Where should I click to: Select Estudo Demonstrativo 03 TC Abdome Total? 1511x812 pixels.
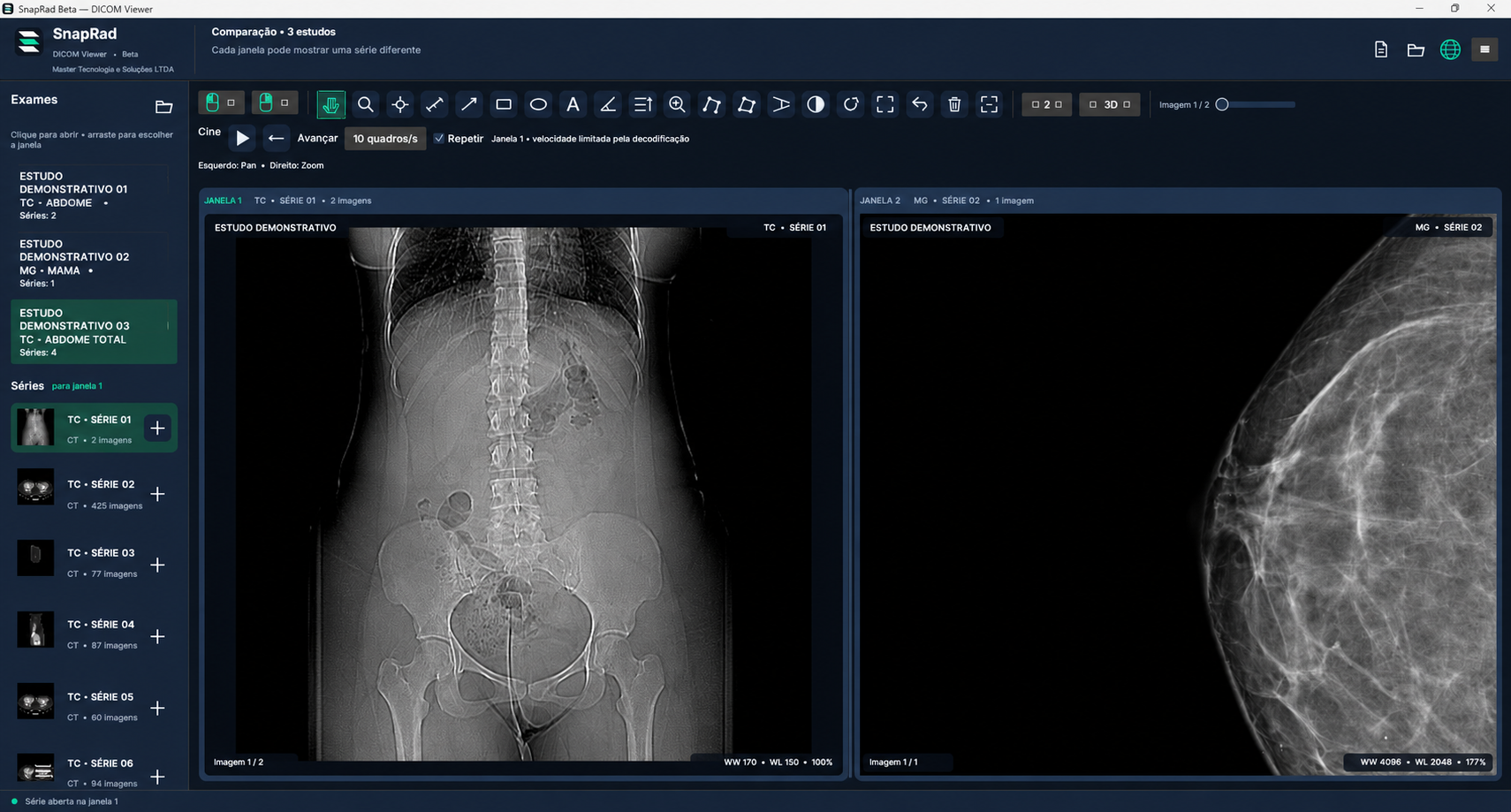94,332
